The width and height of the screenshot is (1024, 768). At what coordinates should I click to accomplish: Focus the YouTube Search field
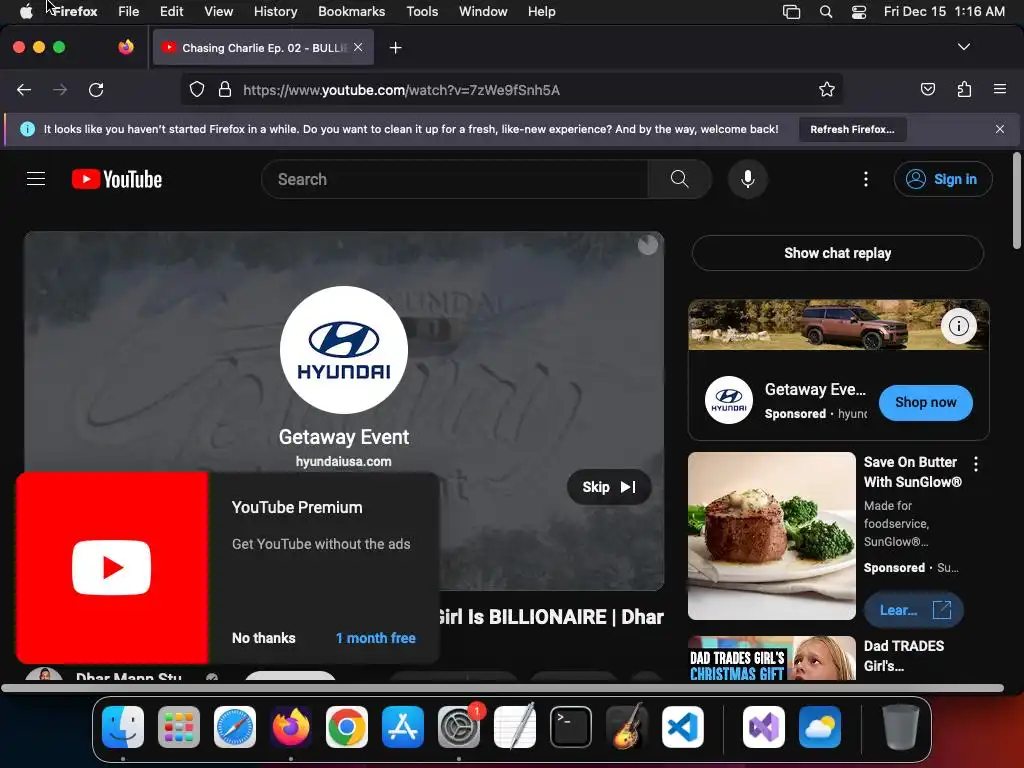455,179
